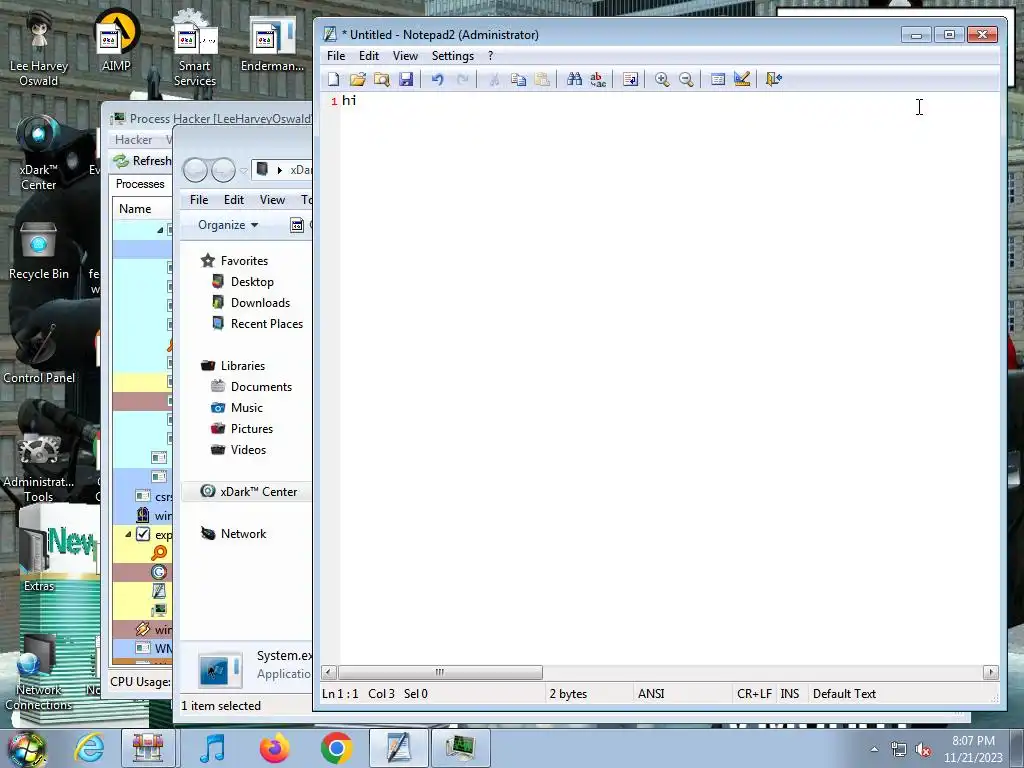Collapse the exp process tree node
This screenshot has height=768, width=1024.
point(128,534)
